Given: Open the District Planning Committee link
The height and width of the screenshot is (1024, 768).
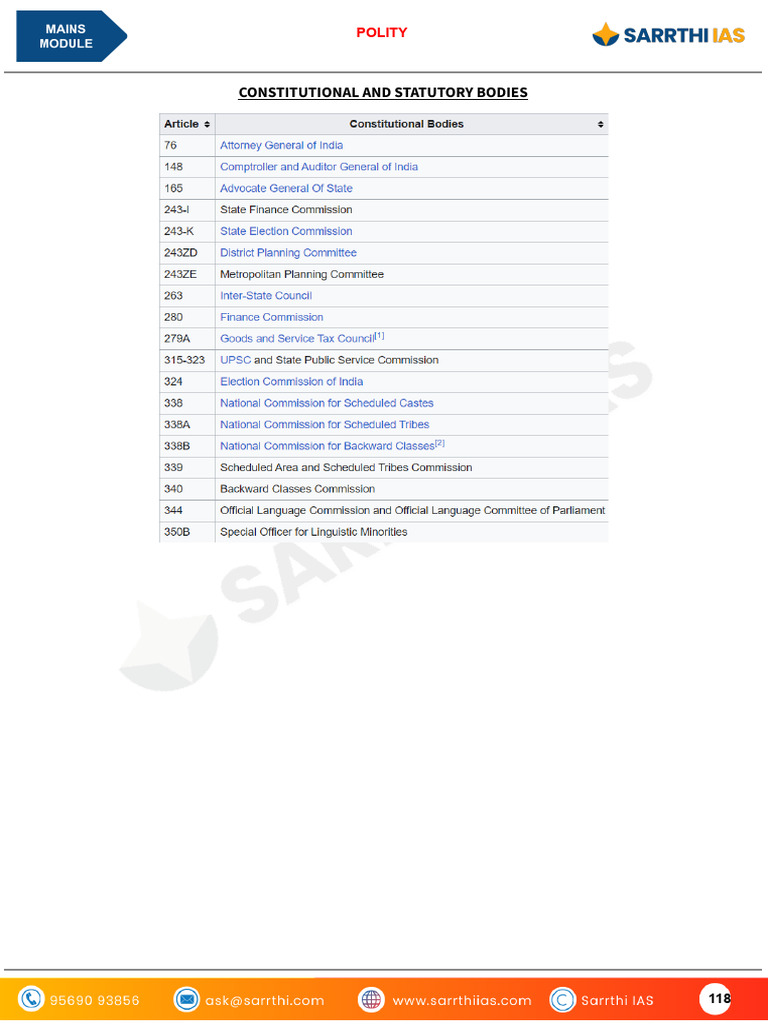Looking at the screenshot, I should 288,253.
